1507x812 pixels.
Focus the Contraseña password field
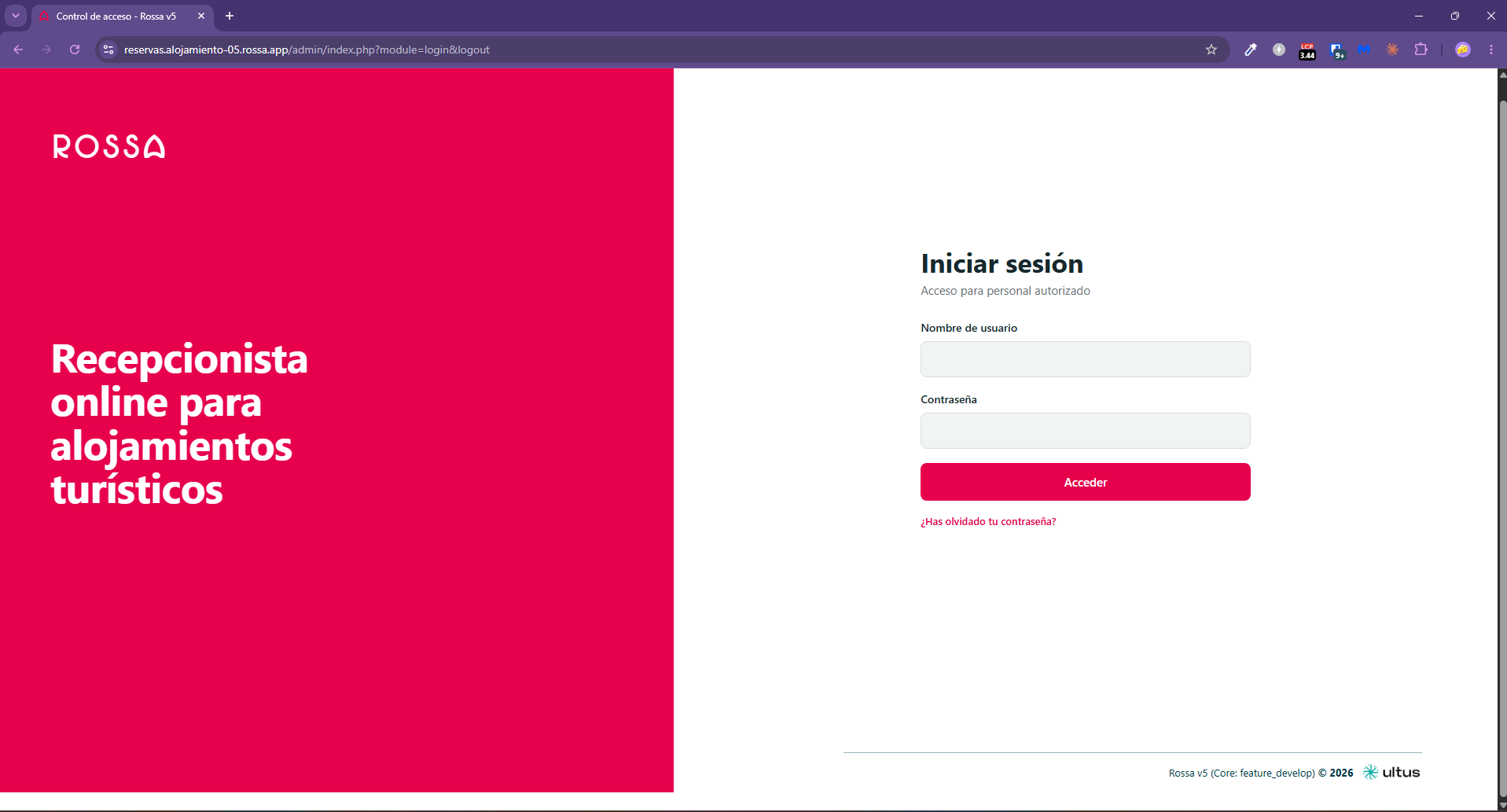tap(1085, 431)
